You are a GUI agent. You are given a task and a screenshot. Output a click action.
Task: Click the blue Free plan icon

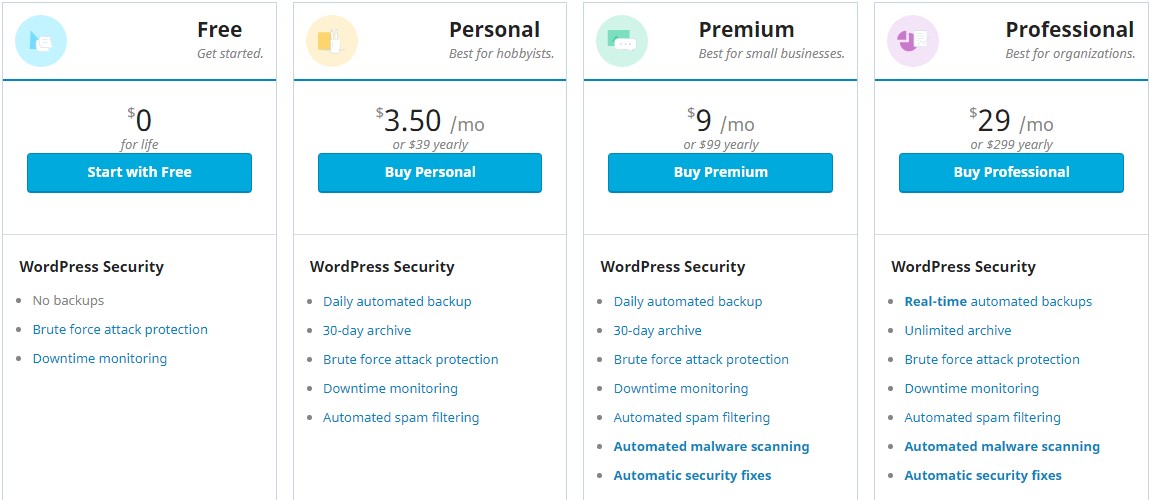[41, 41]
